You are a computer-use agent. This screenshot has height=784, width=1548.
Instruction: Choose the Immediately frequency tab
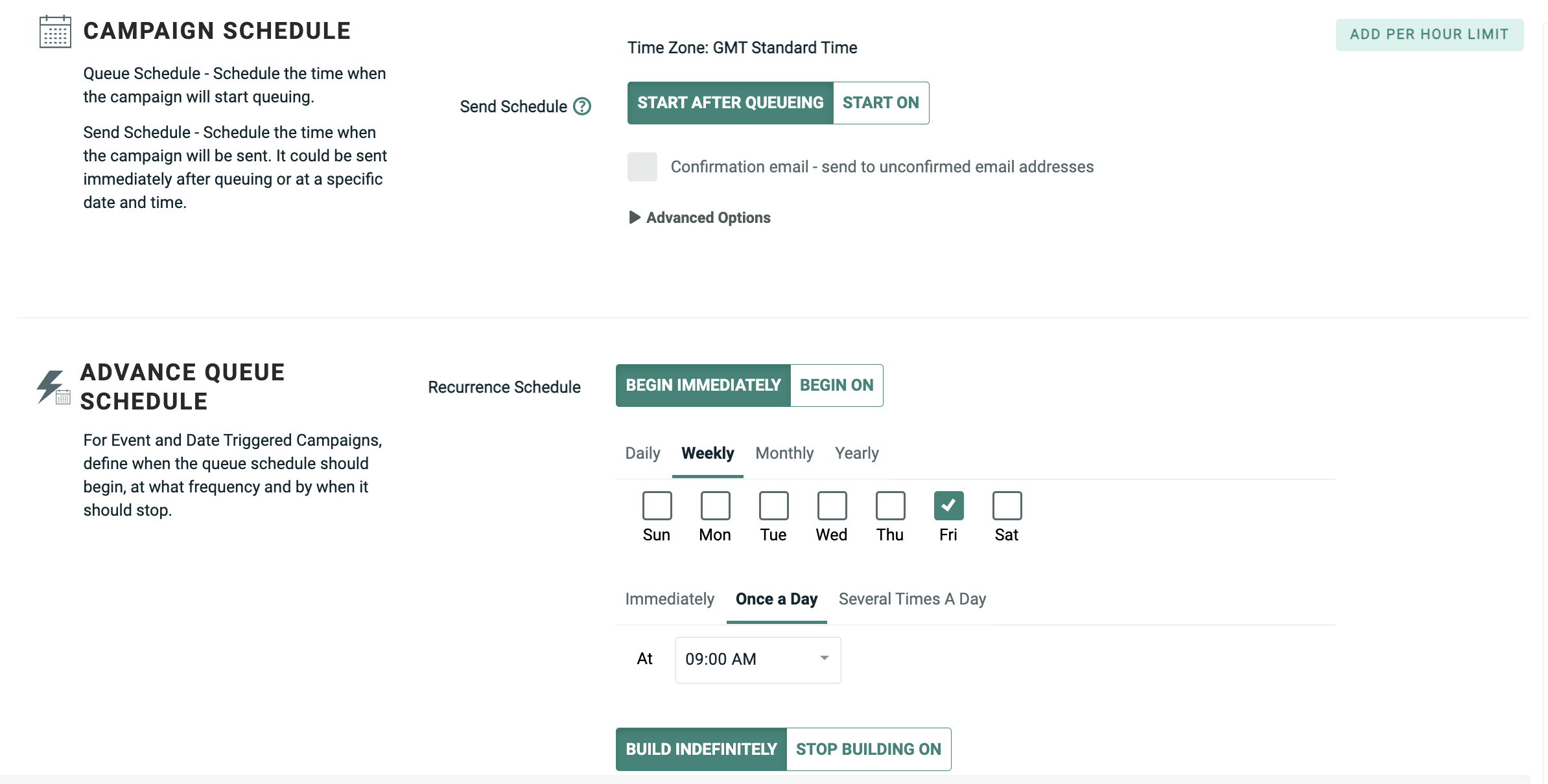point(670,599)
